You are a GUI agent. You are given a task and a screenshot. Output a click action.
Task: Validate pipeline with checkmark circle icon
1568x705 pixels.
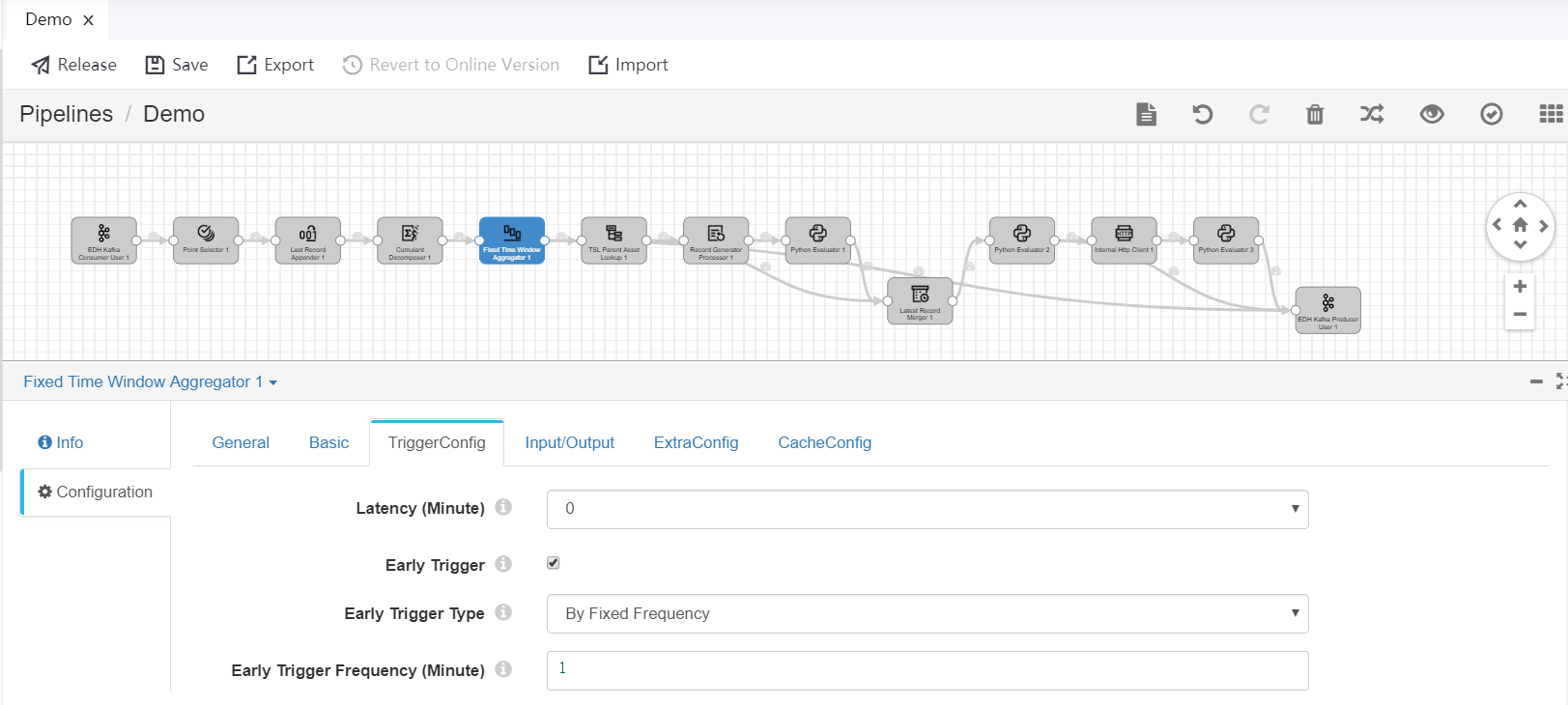[x=1492, y=114]
